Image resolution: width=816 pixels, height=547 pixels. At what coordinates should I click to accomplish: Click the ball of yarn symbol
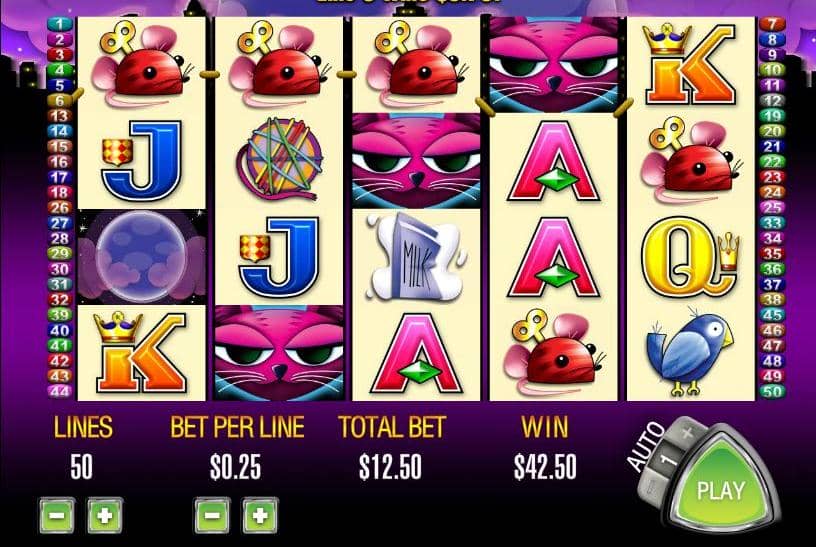[x=279, y=159]
